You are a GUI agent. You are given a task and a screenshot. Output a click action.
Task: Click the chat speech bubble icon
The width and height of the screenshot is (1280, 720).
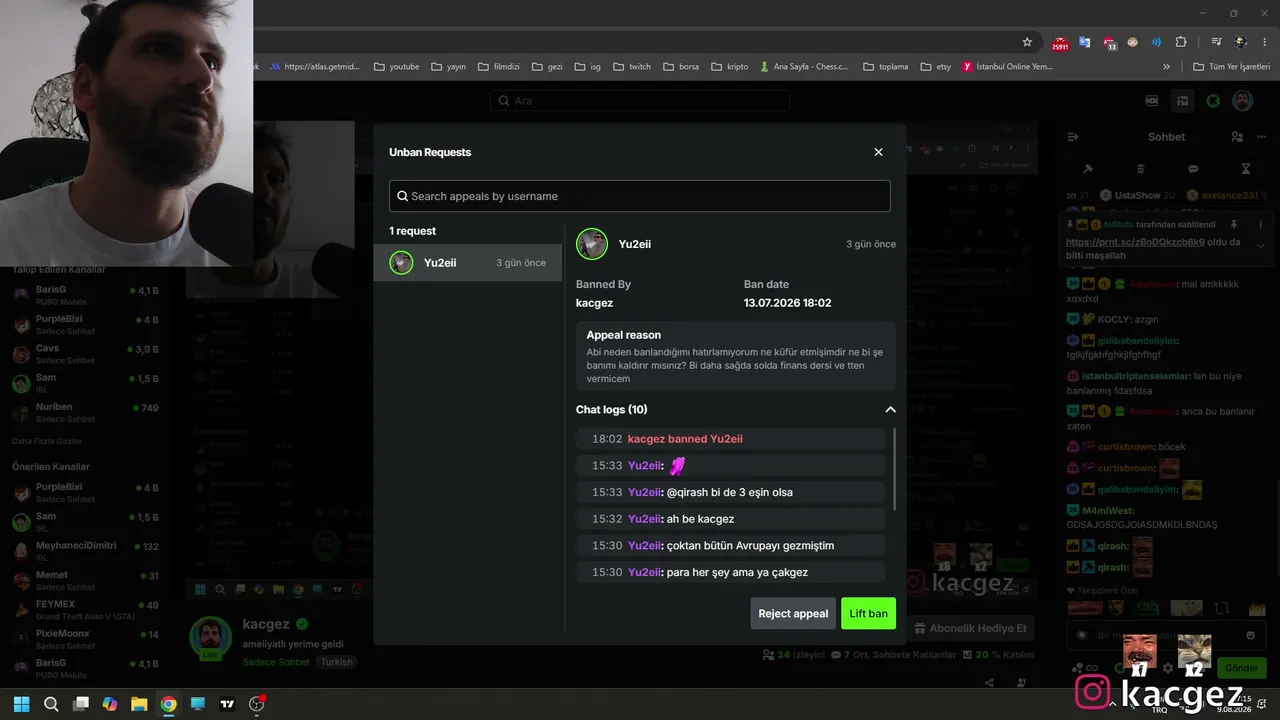1193,169
